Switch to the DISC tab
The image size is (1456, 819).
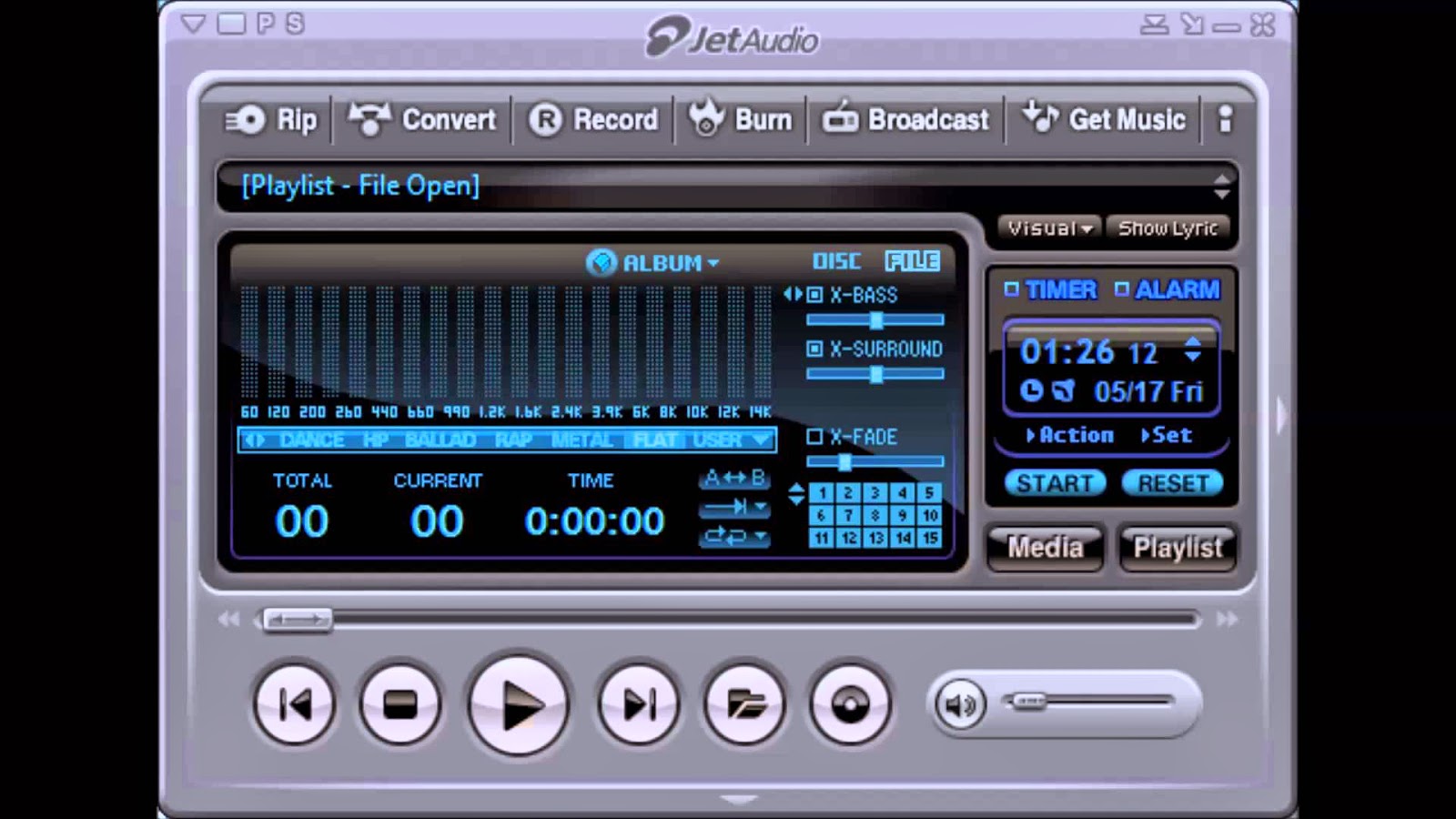pyautogui.click(x=838, y=261)
